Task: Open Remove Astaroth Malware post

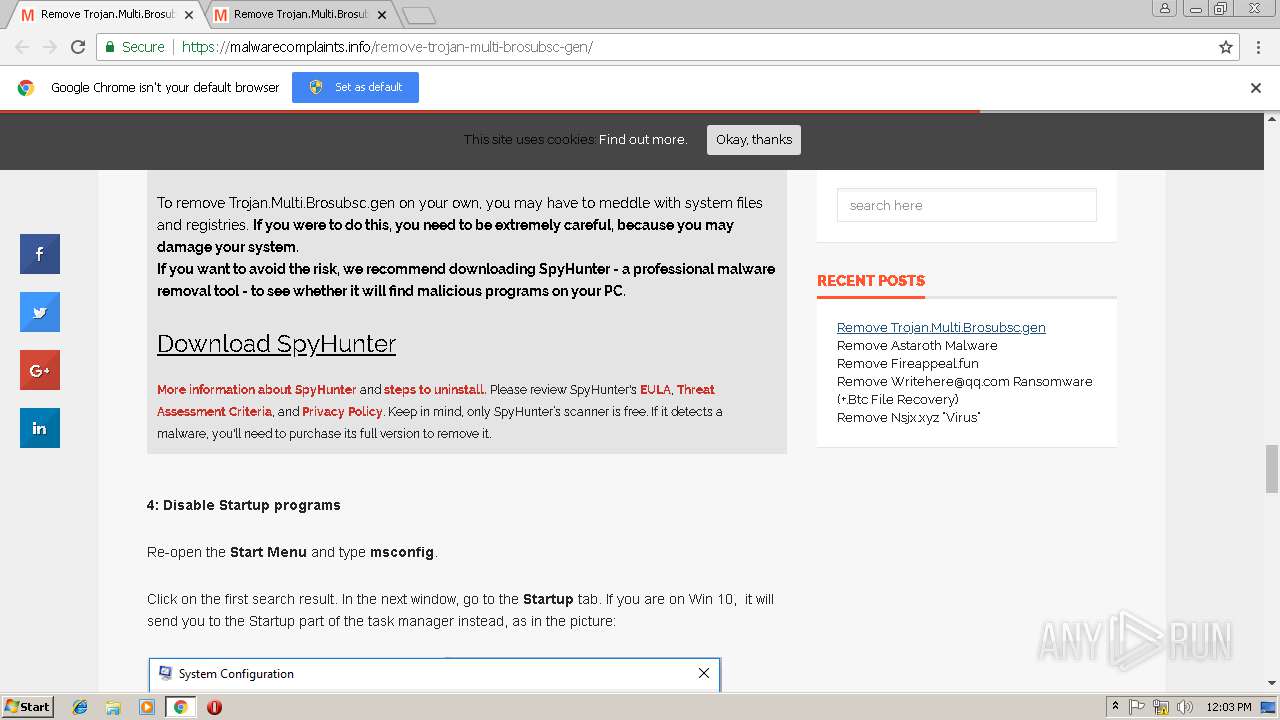Action: (x=917, y=345)
